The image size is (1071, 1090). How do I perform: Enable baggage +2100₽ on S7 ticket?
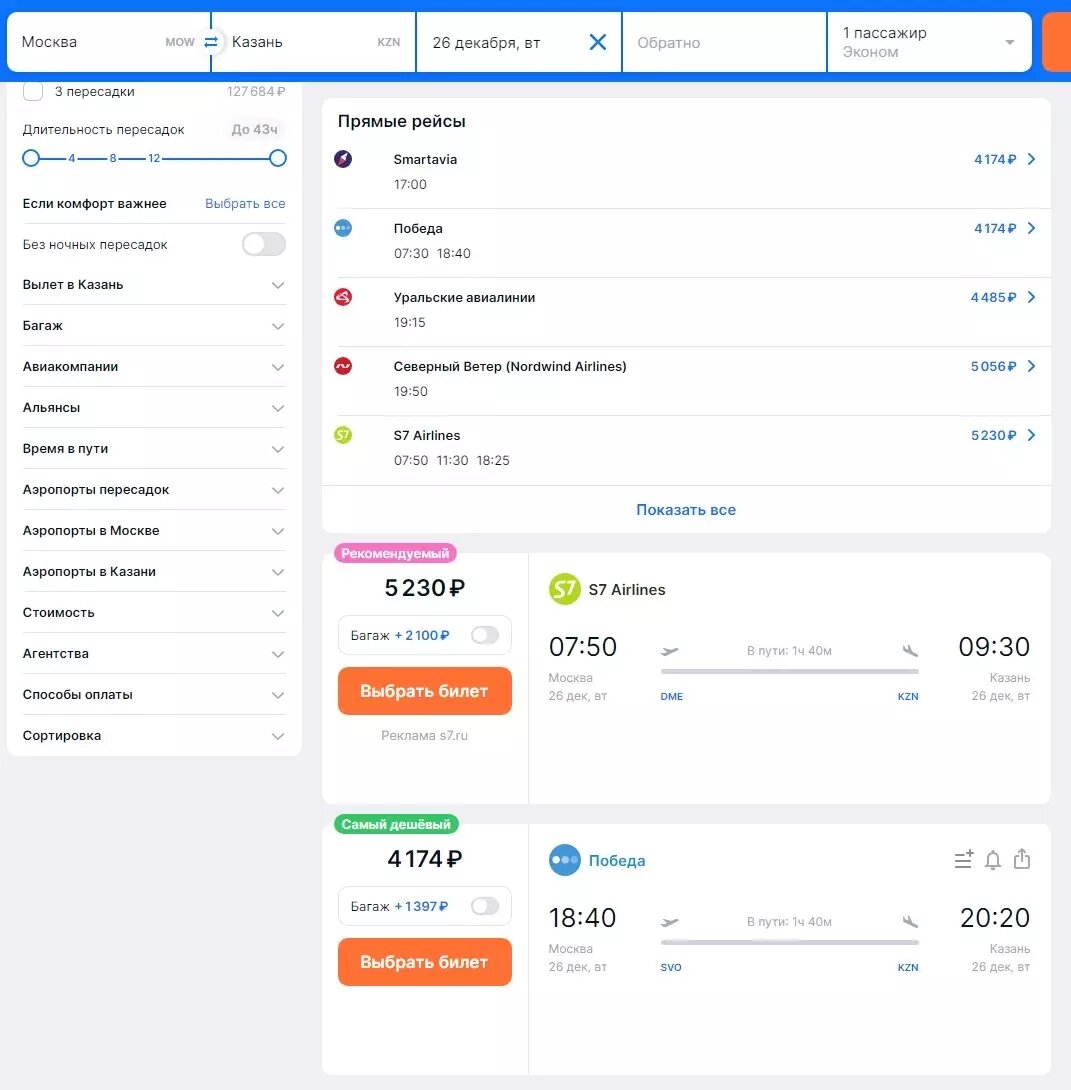pos(484,635)
